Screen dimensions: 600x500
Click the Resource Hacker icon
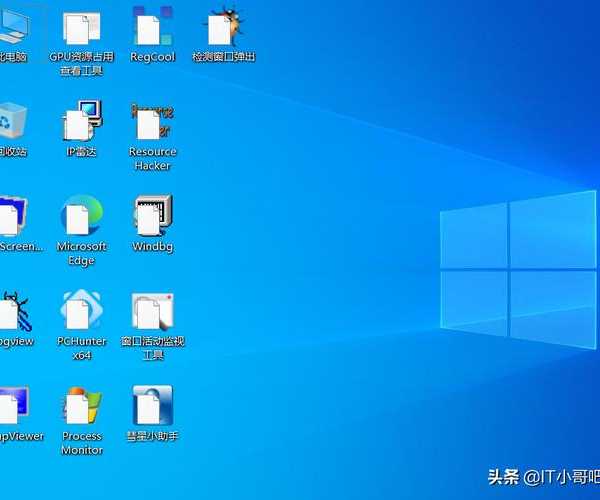(x=152, y=122)
